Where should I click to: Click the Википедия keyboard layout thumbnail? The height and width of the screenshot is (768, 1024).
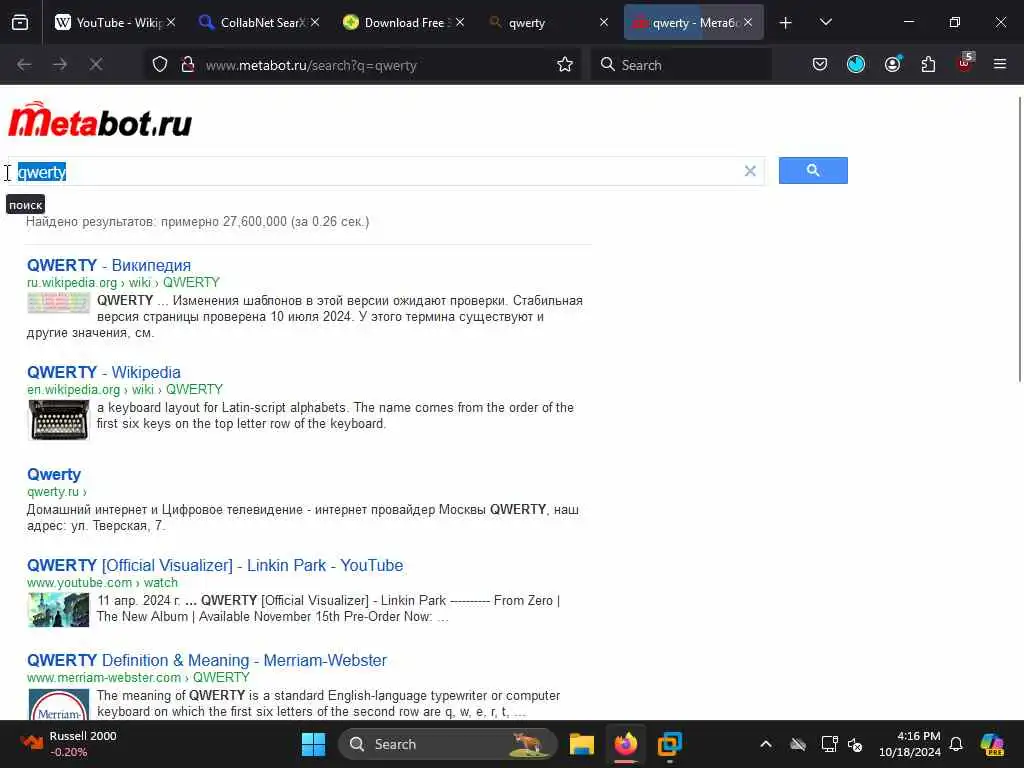(58, 303)
